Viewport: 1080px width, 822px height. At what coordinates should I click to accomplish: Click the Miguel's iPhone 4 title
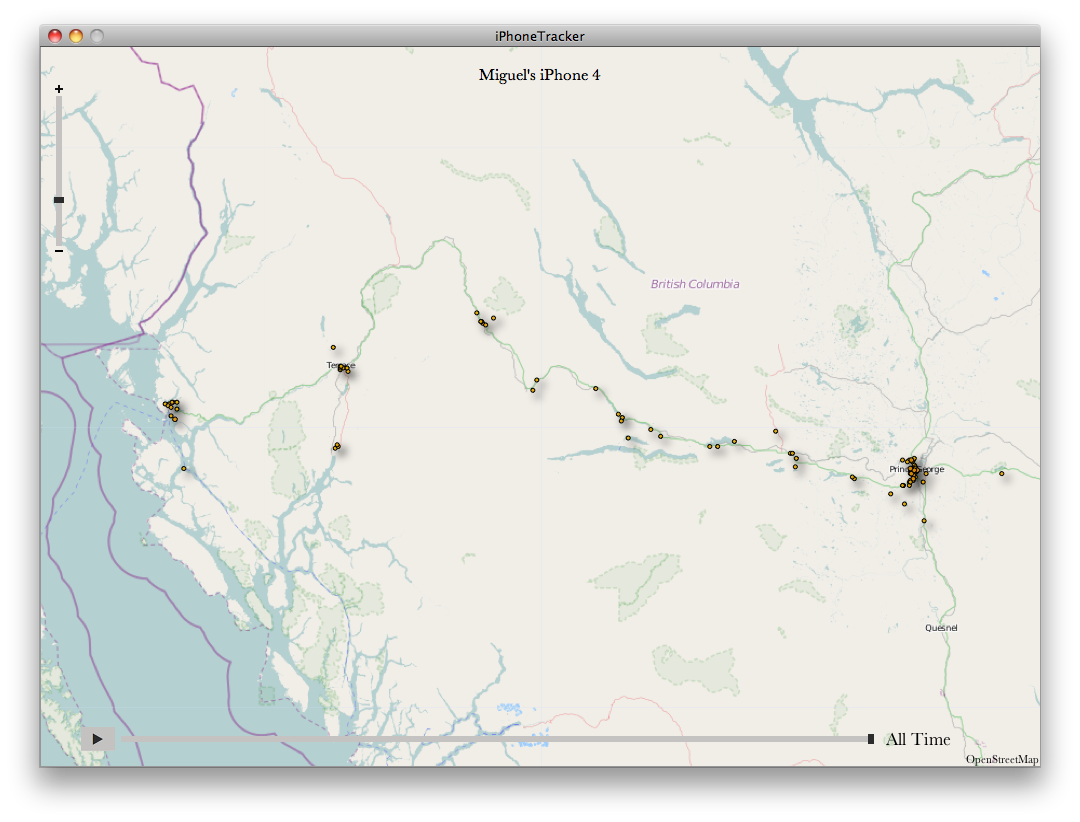pos(539,75)
